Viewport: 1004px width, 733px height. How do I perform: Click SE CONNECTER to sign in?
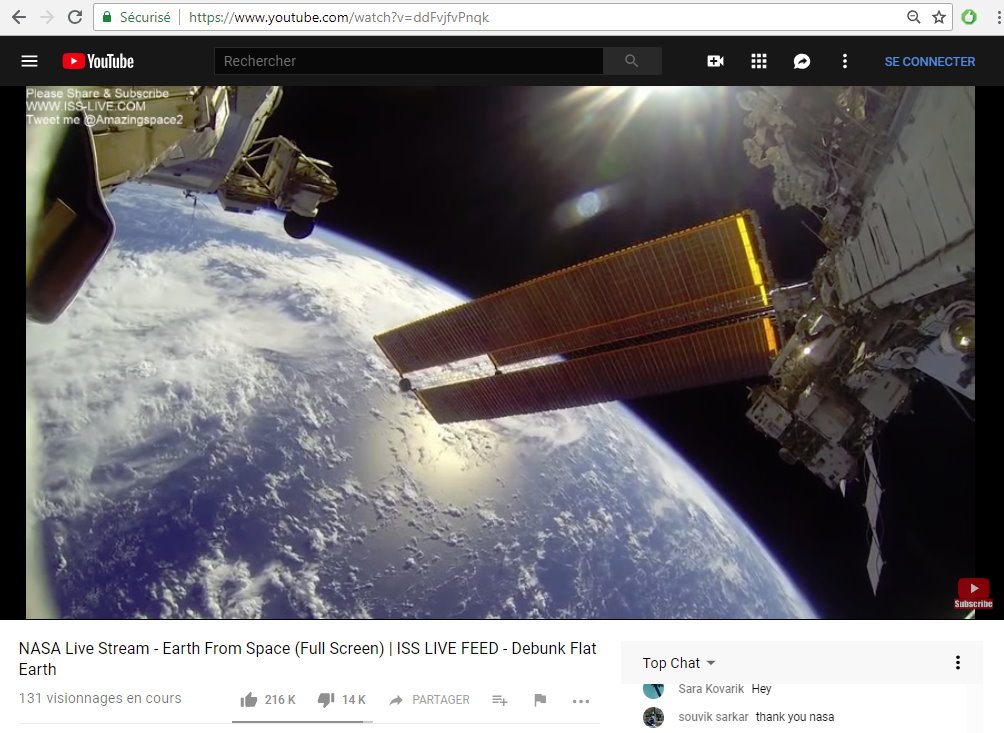pos(930,61)
